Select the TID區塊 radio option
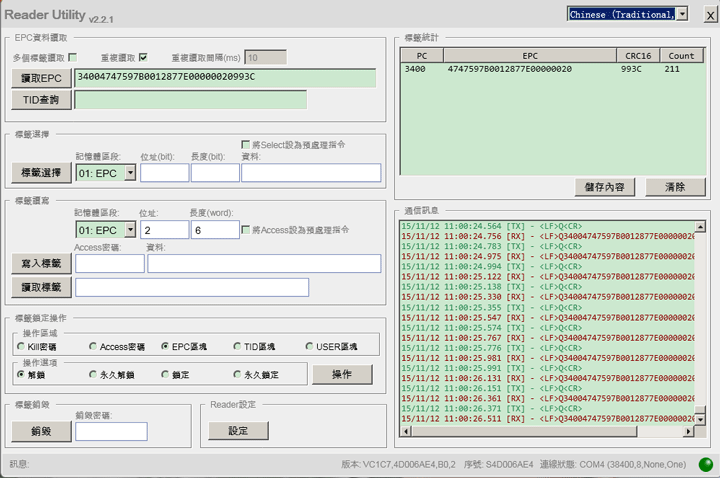The height and width of the screenshot is (478, 720). tap(237, 347)
